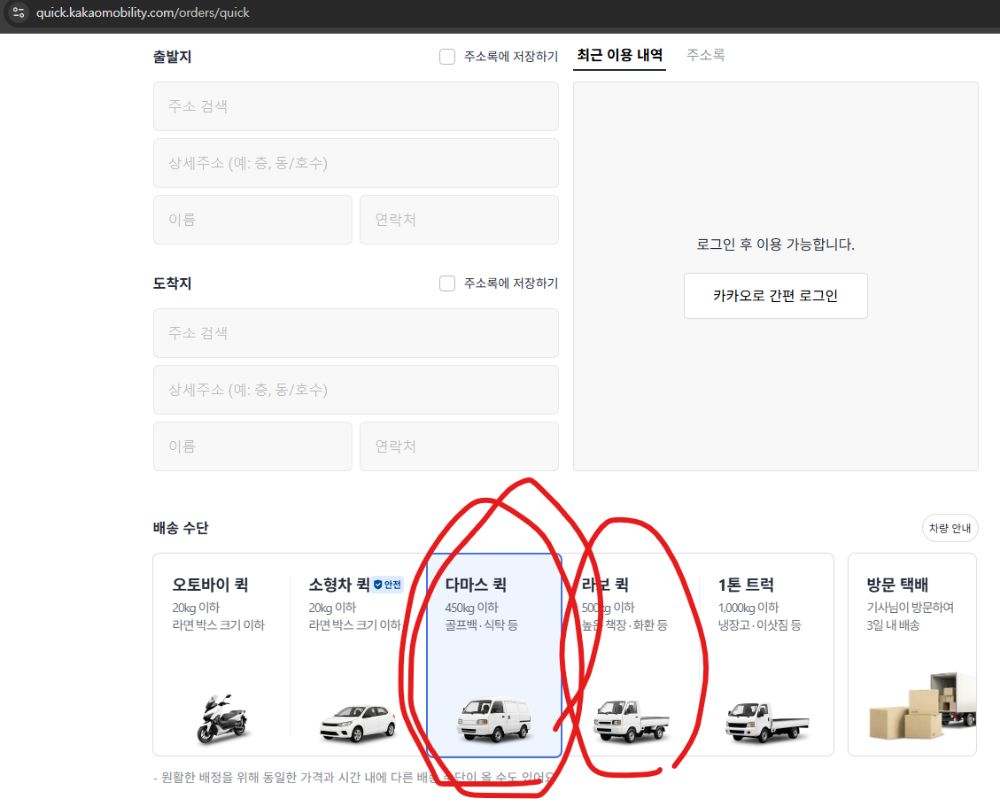The width and height of the screenshot is (1000, 809).
Task: Choose the 오토바이 퀵 title
Action: (x=210, y=584)
